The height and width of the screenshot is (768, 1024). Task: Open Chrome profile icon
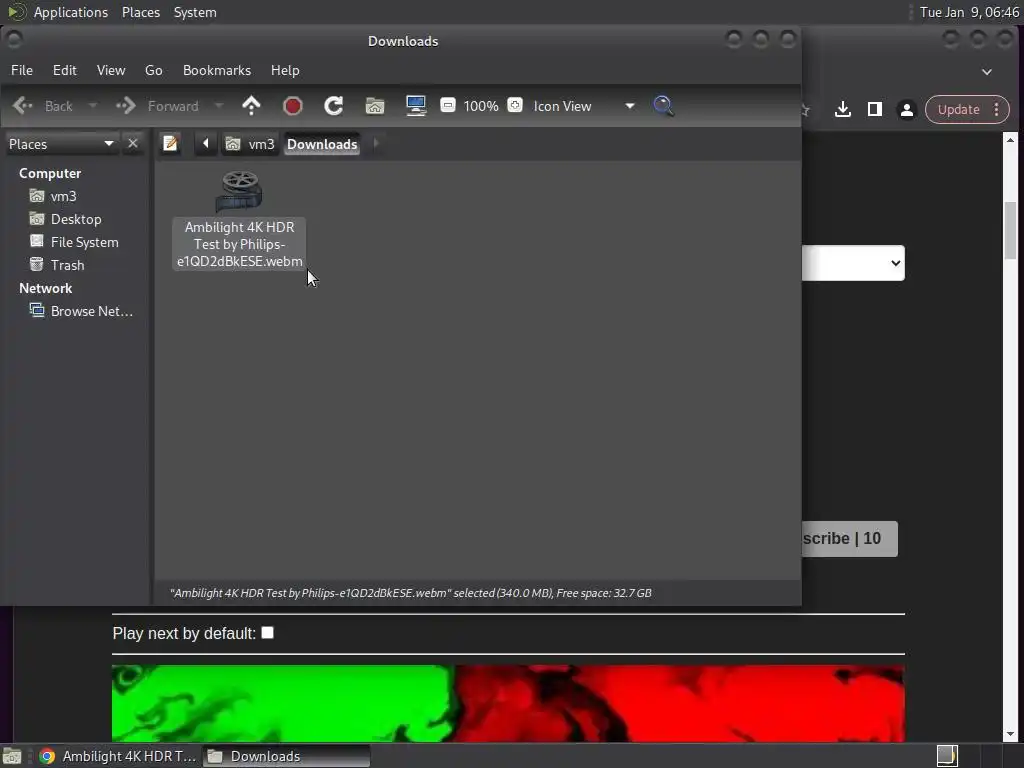[x=906, y=109]
